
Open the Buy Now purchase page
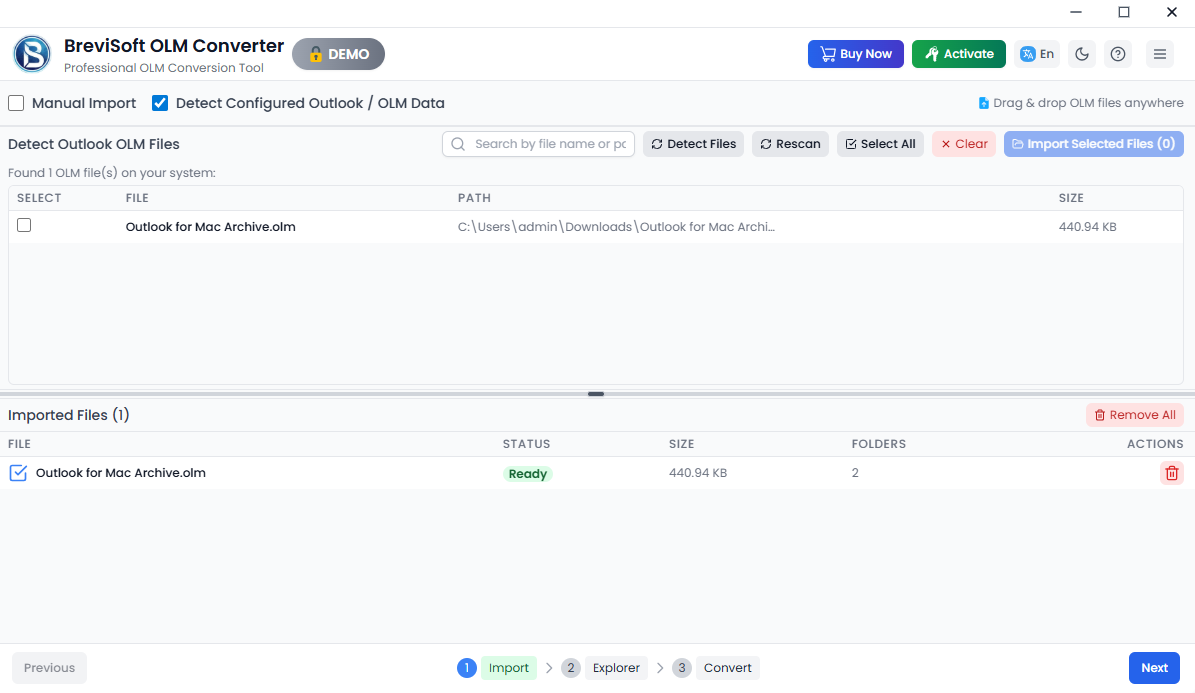(856, 54)
